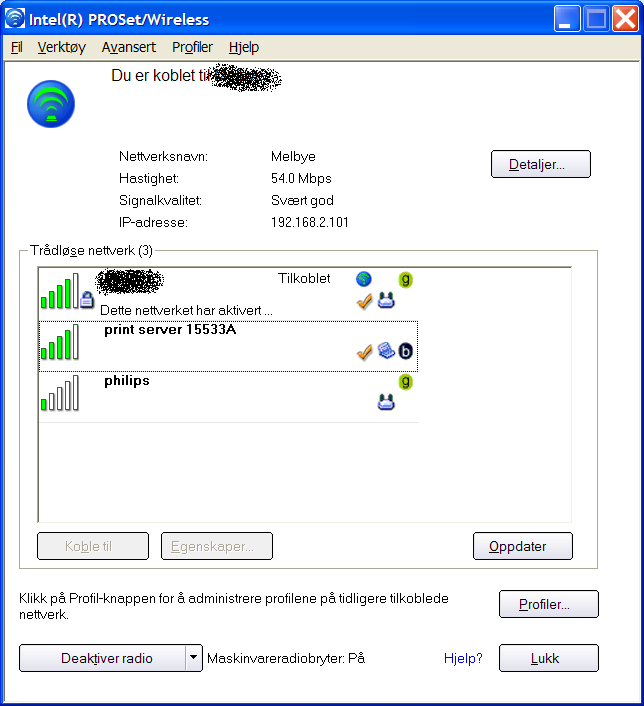This screenshot has width=644, height=706.
Task: Click the Maskinvareradiobryter: På status text
Action: click(286, 658)
